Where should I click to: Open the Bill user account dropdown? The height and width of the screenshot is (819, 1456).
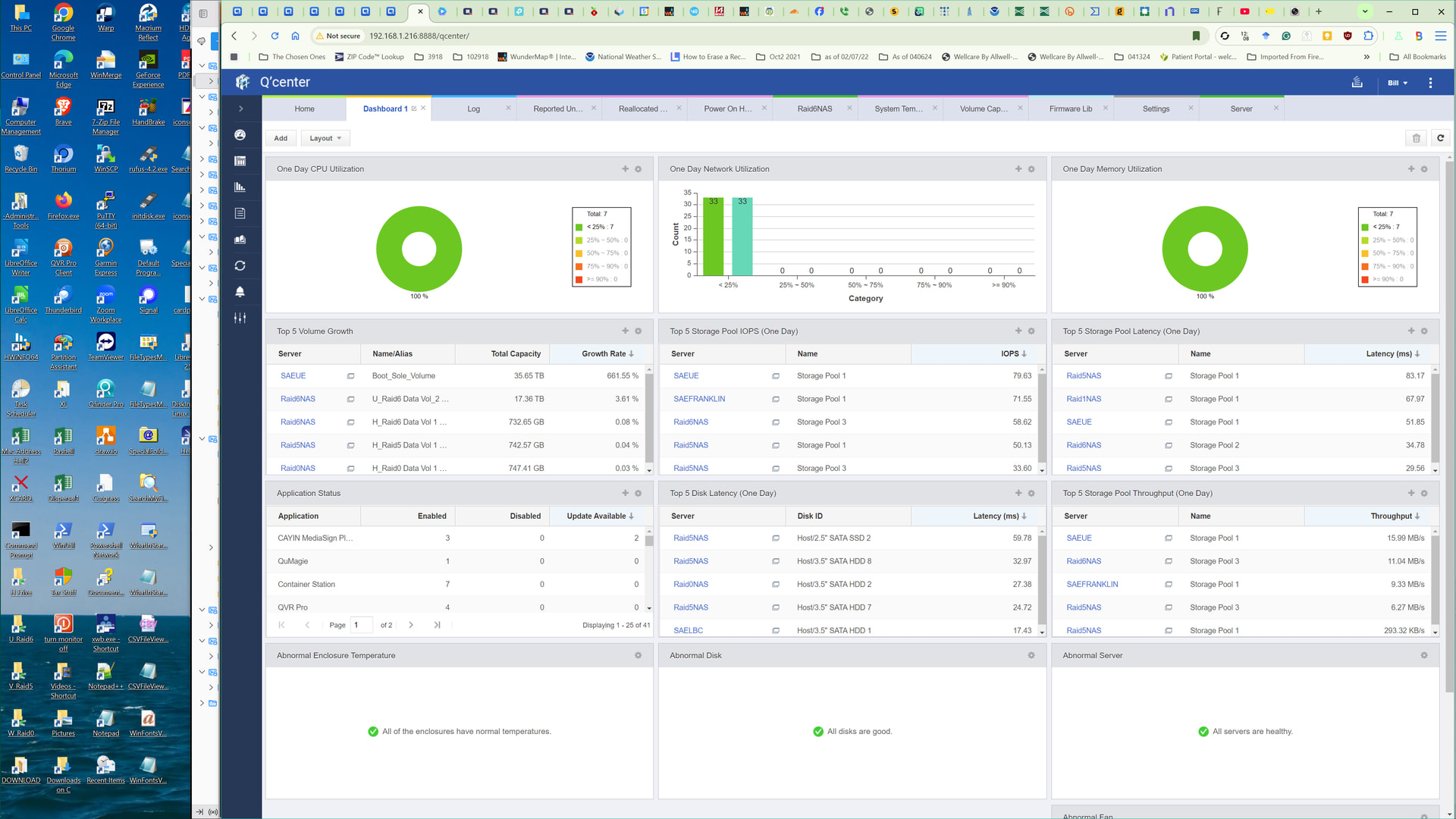(x=1397, y=83)
